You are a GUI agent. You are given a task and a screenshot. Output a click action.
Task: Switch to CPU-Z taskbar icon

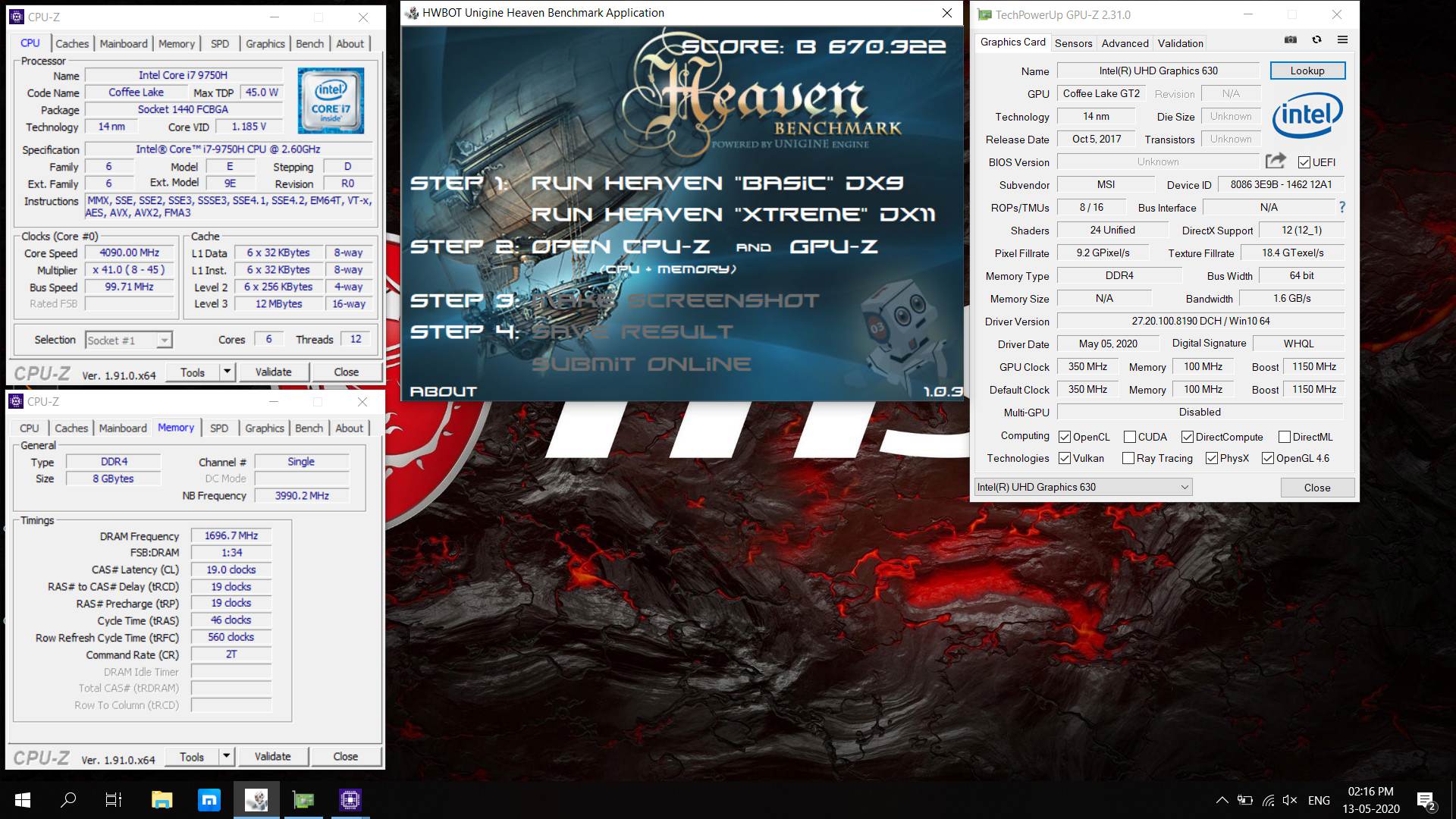click(x=350, y=799)
